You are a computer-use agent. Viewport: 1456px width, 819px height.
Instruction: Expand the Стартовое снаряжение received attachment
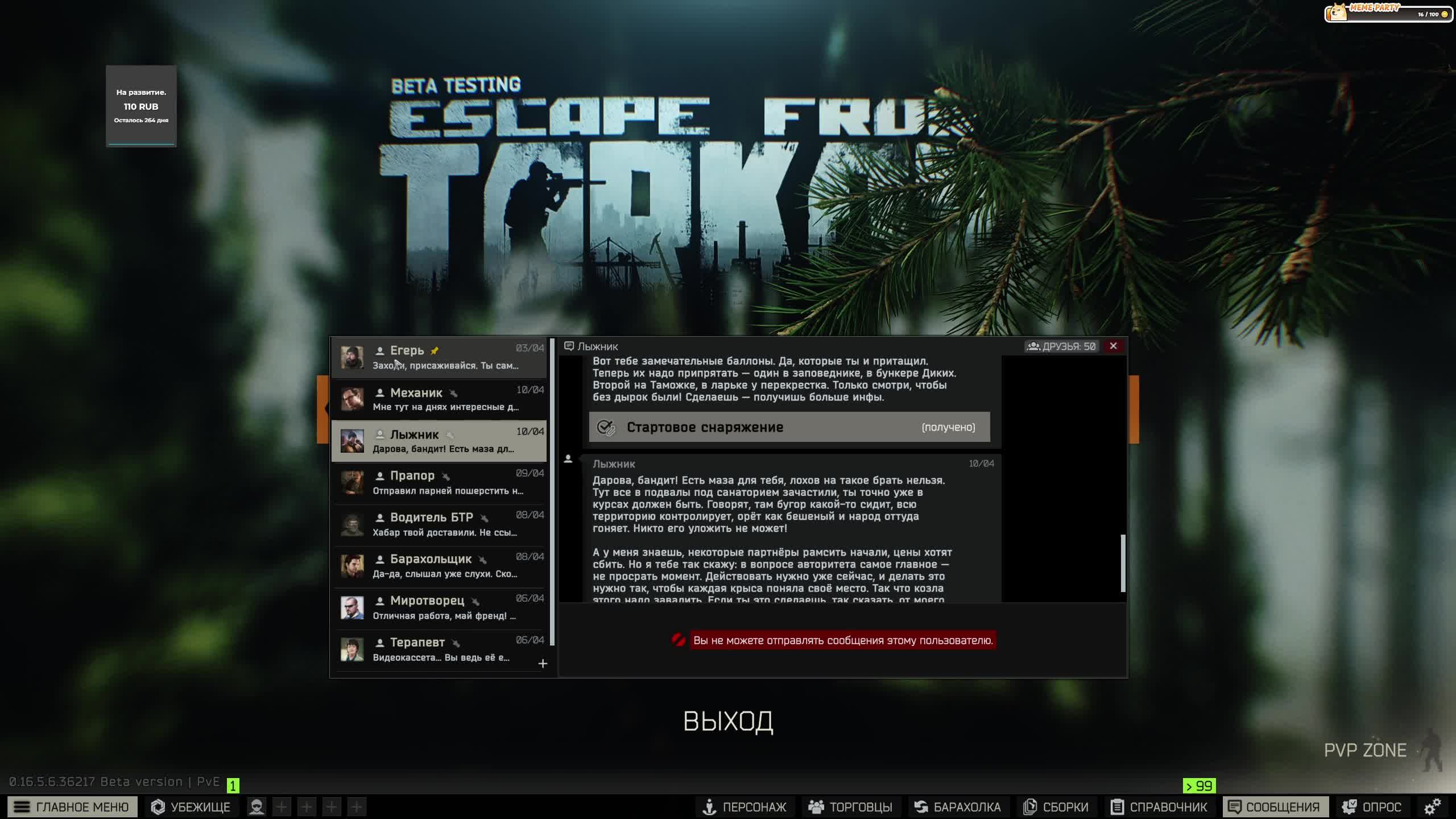click(x=789, y=427)
